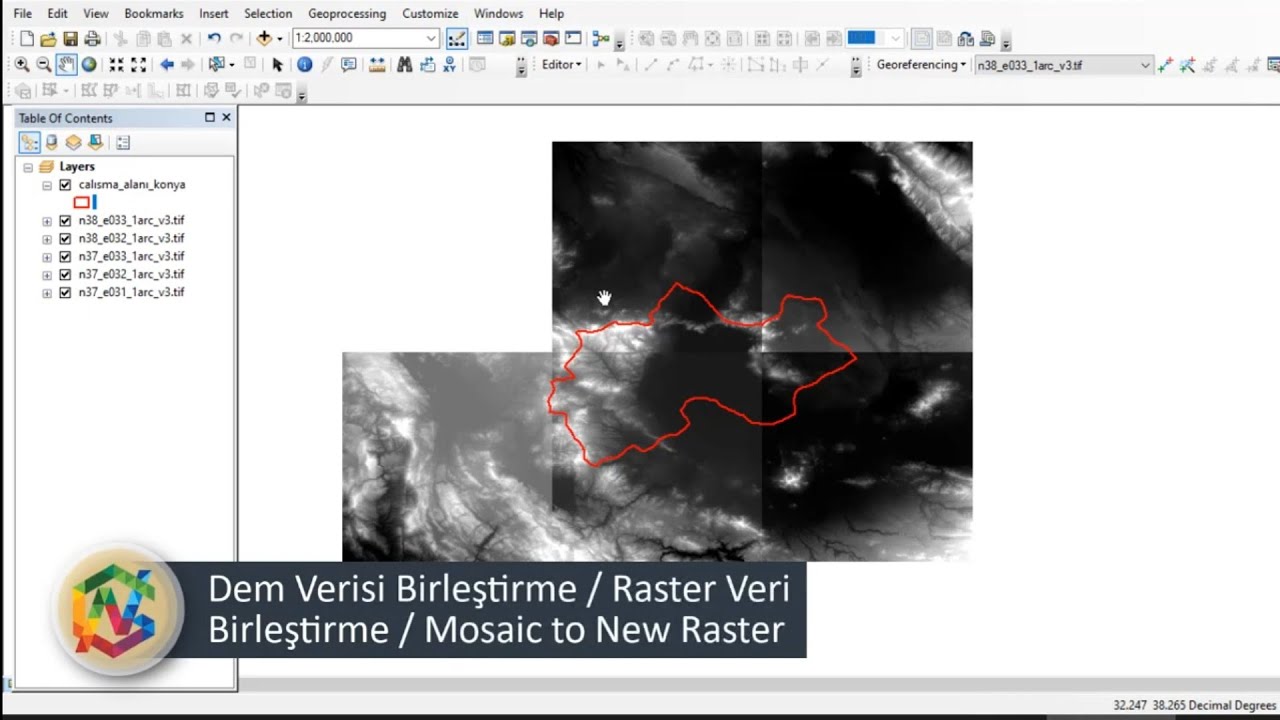Open the Georeferencing dropdown menu
1280x720 pixels.
click(x=921, y=65)
